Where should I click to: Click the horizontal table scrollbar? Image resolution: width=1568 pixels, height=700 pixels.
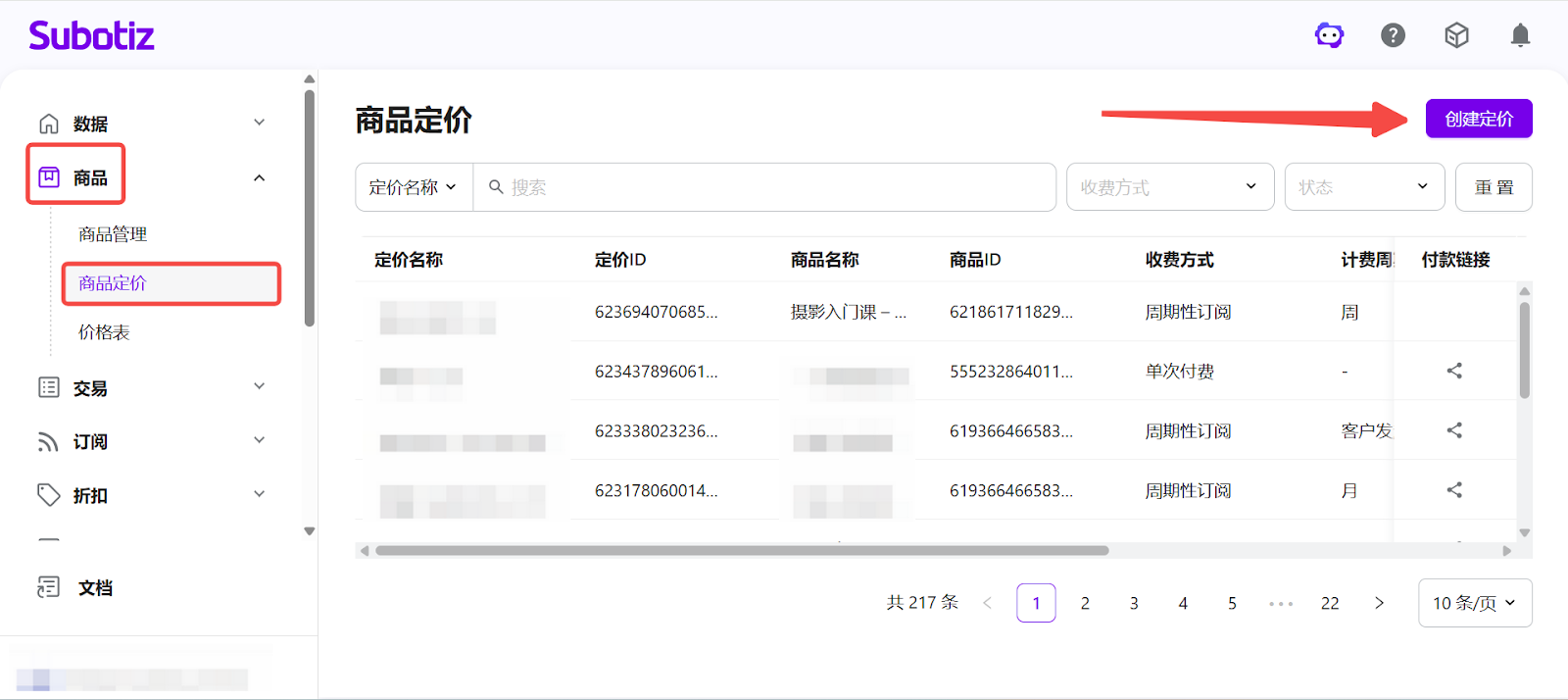742,551
